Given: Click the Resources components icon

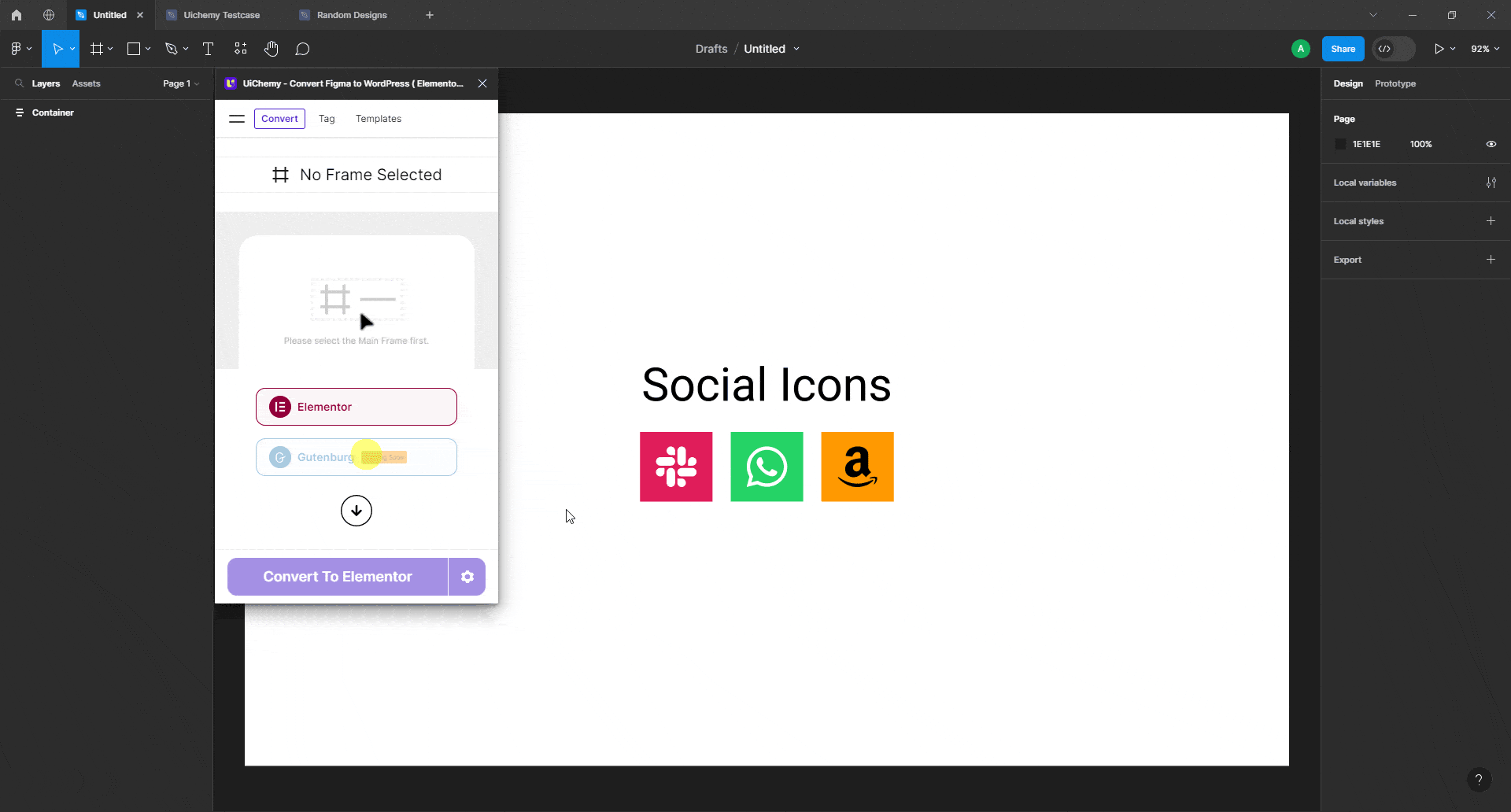Looking at the screenshot, I should point(241,49).
